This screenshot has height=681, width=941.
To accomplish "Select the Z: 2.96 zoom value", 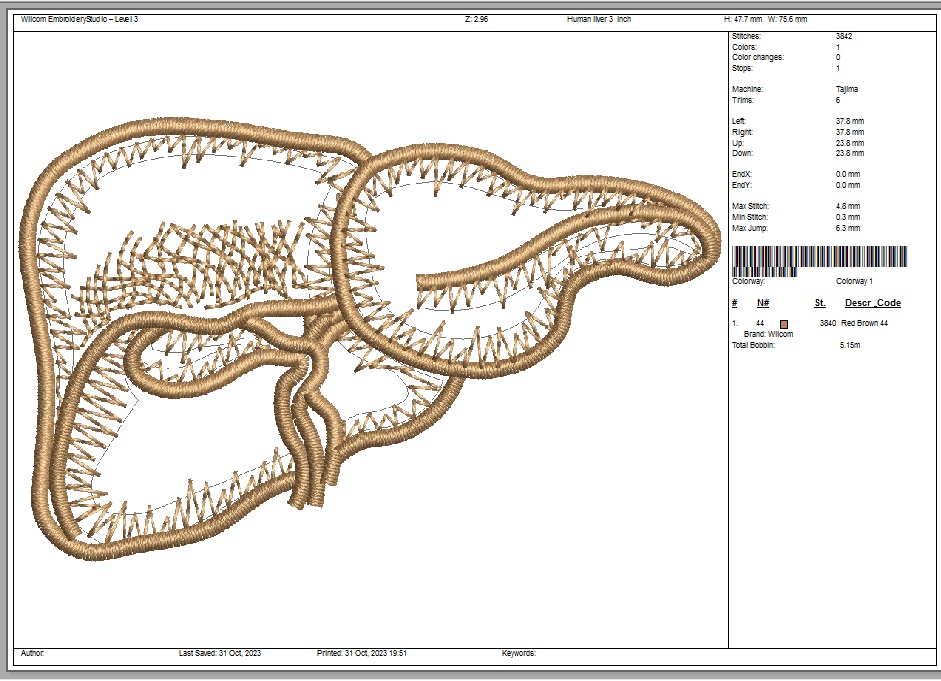I will coord(477,19).
